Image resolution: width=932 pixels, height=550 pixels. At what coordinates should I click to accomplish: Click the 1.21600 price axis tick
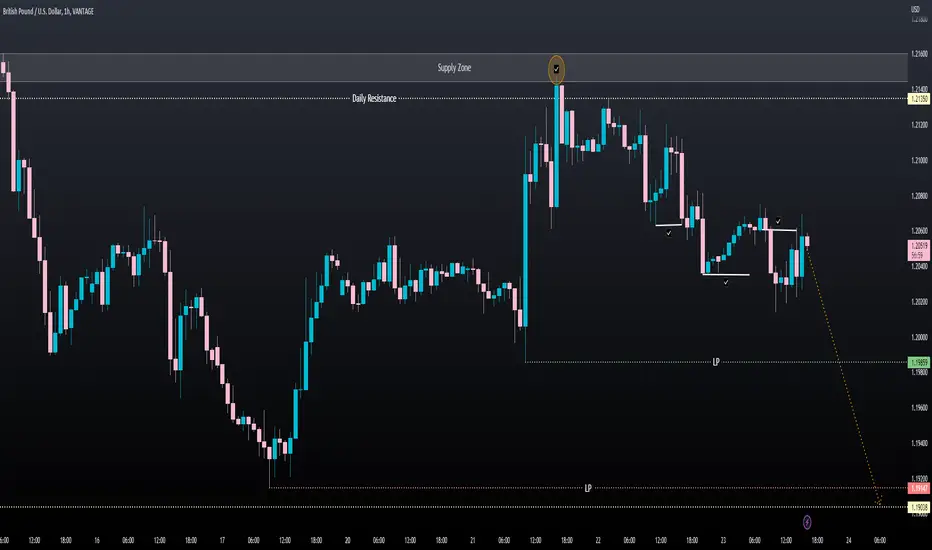pyautogui.click(x=919, y=54)
